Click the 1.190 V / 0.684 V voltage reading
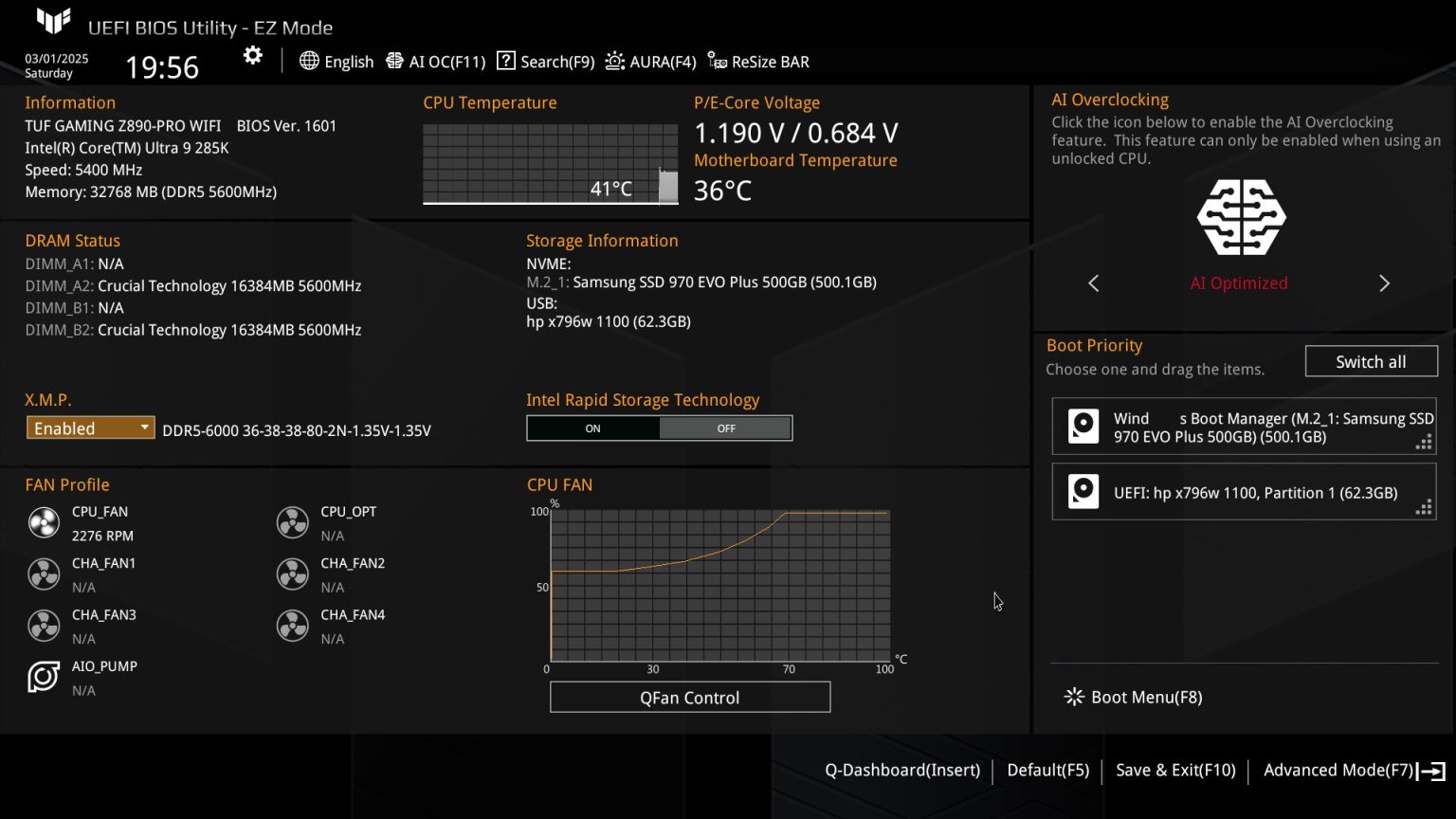1456x819 pixels. click(796, 133)
